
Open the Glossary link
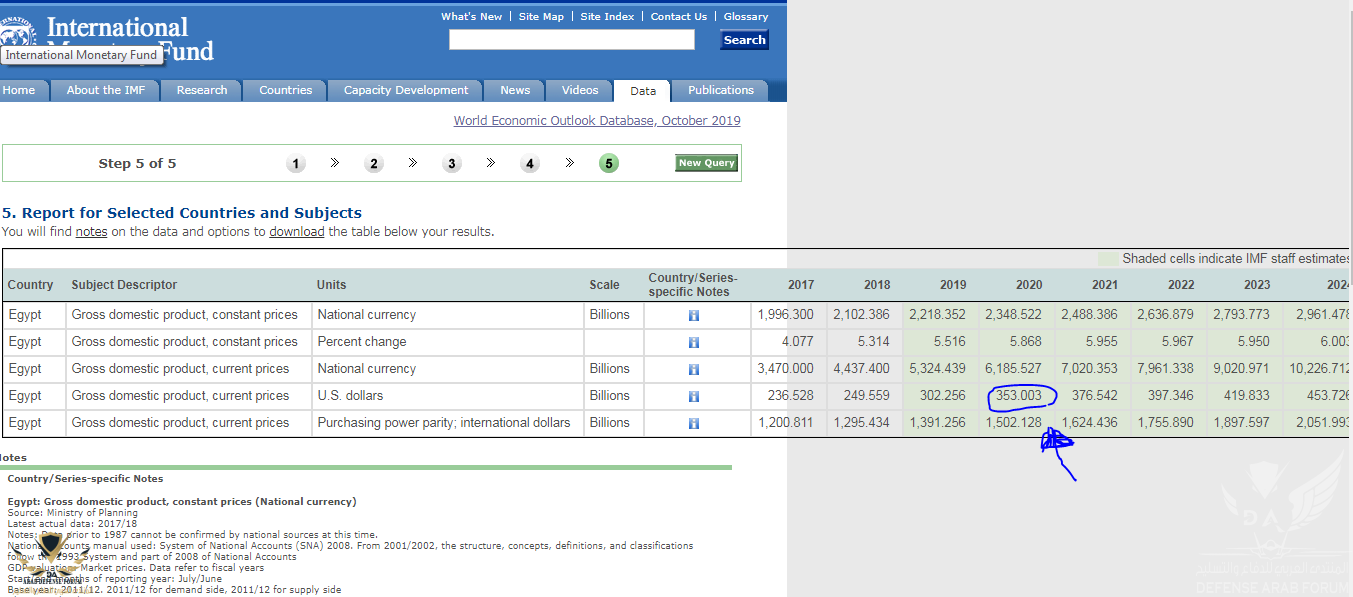[746, 17]
